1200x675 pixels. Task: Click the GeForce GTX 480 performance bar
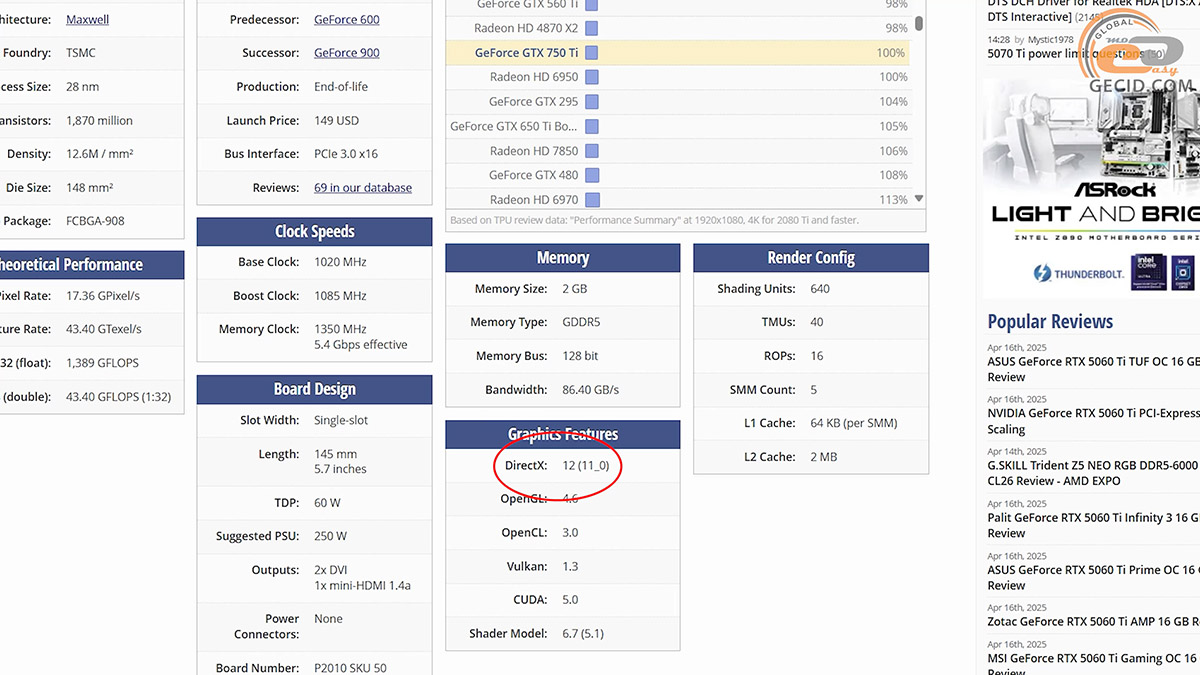tap(591, 175)
